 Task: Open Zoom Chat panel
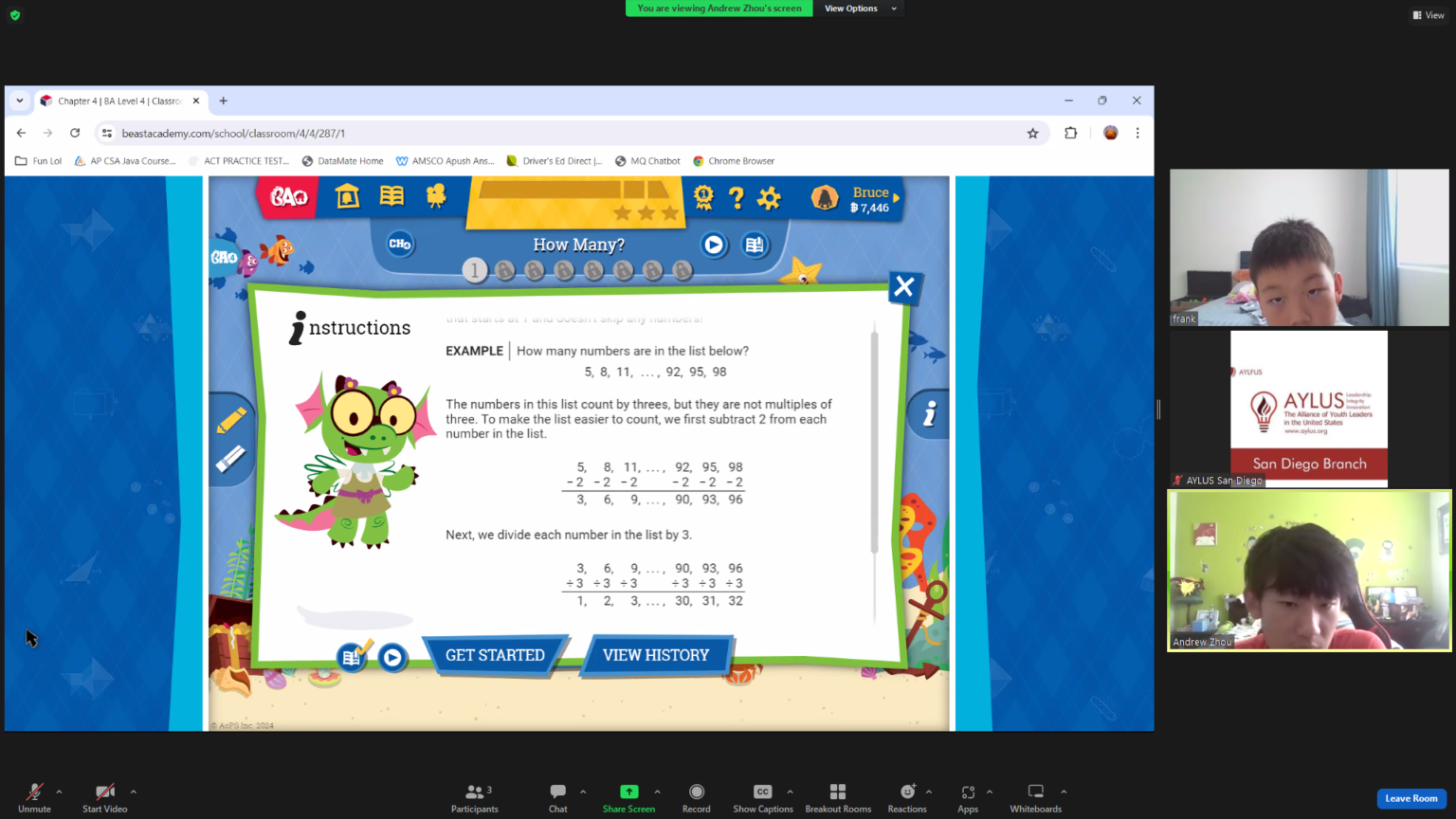click(558, 797)
